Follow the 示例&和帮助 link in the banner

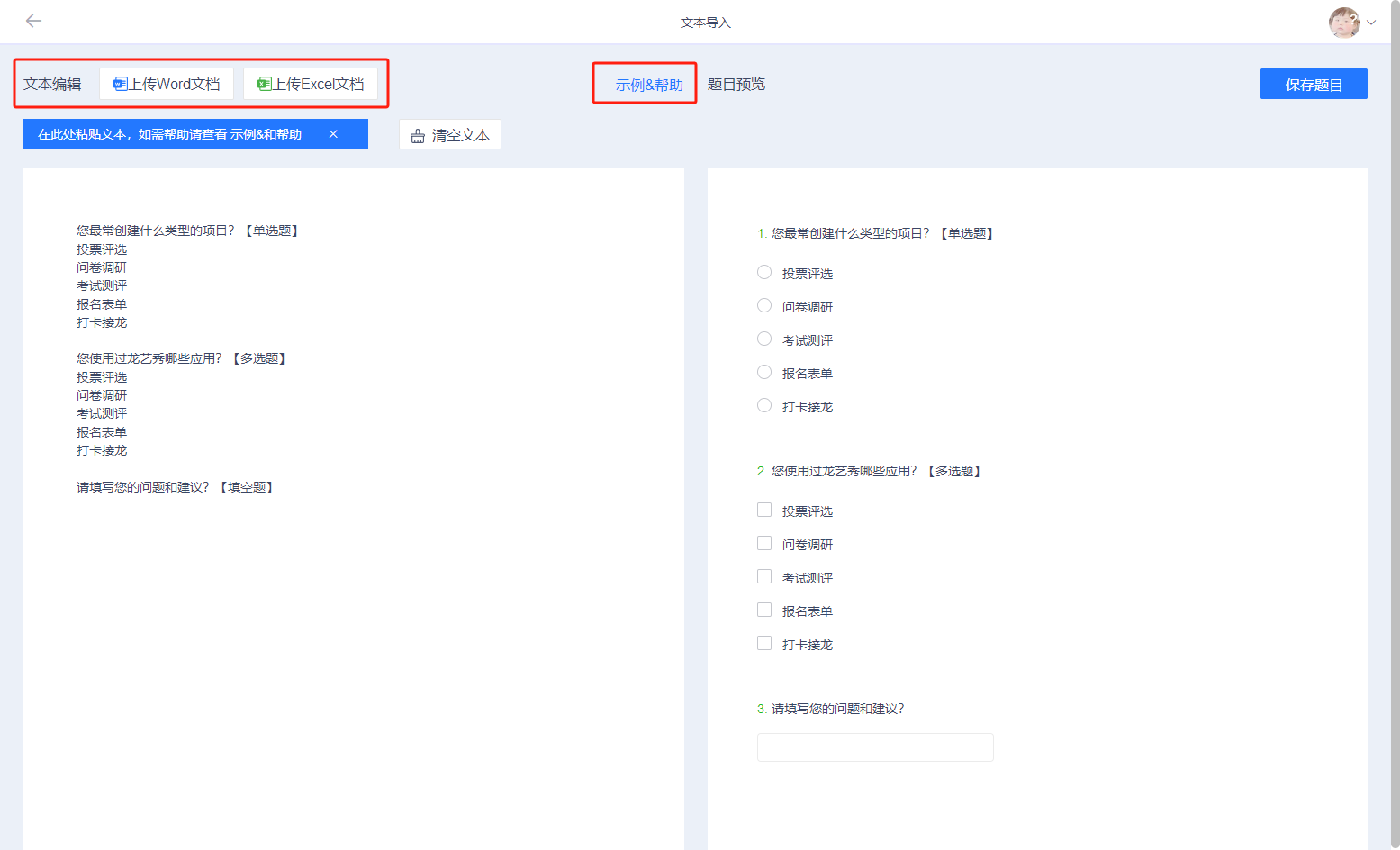266,134
